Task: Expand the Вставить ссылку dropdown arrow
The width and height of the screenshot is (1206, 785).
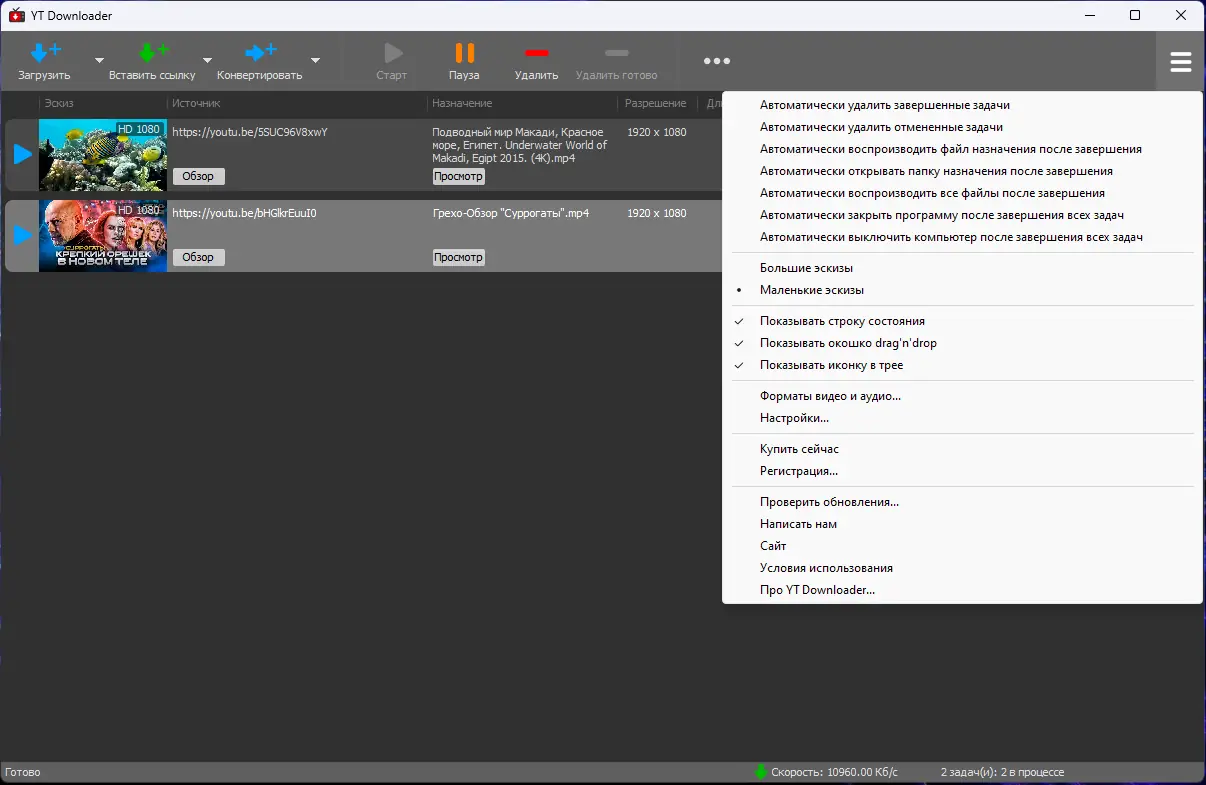Action: coord(207,60)
